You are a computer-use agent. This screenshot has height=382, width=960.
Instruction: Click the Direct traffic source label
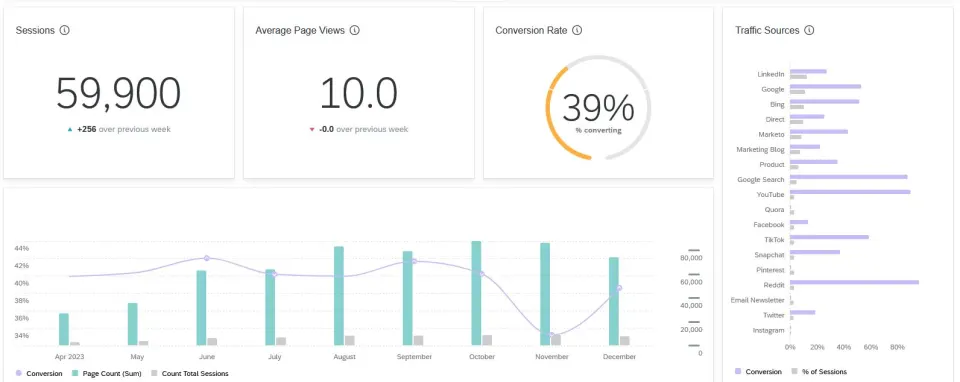click(x=775, y=119)
